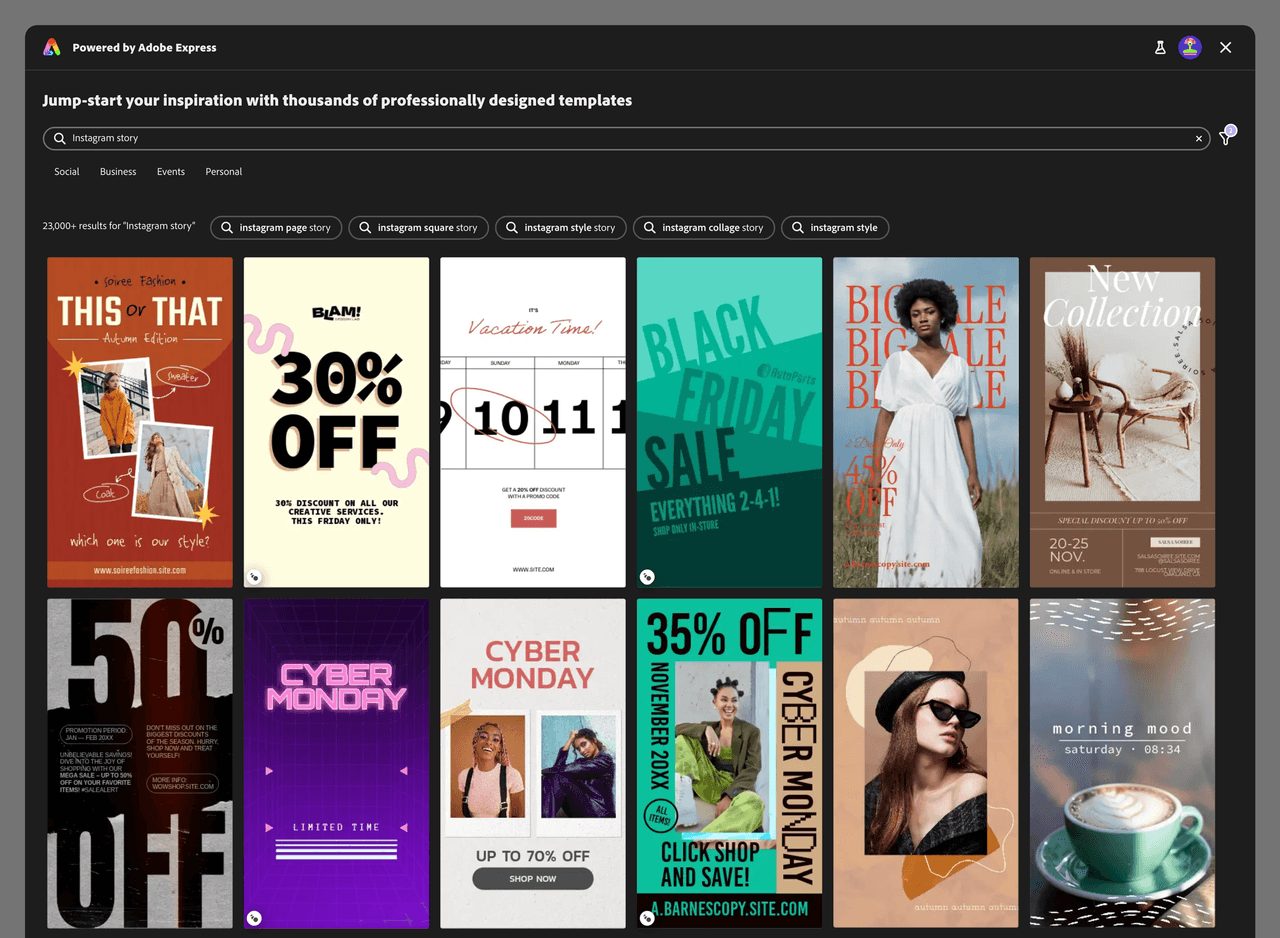1280x938 pixels.
Task: Click the premium badge on the 30% OFF template
Action: pyautogui.click(x=254, y=576)
